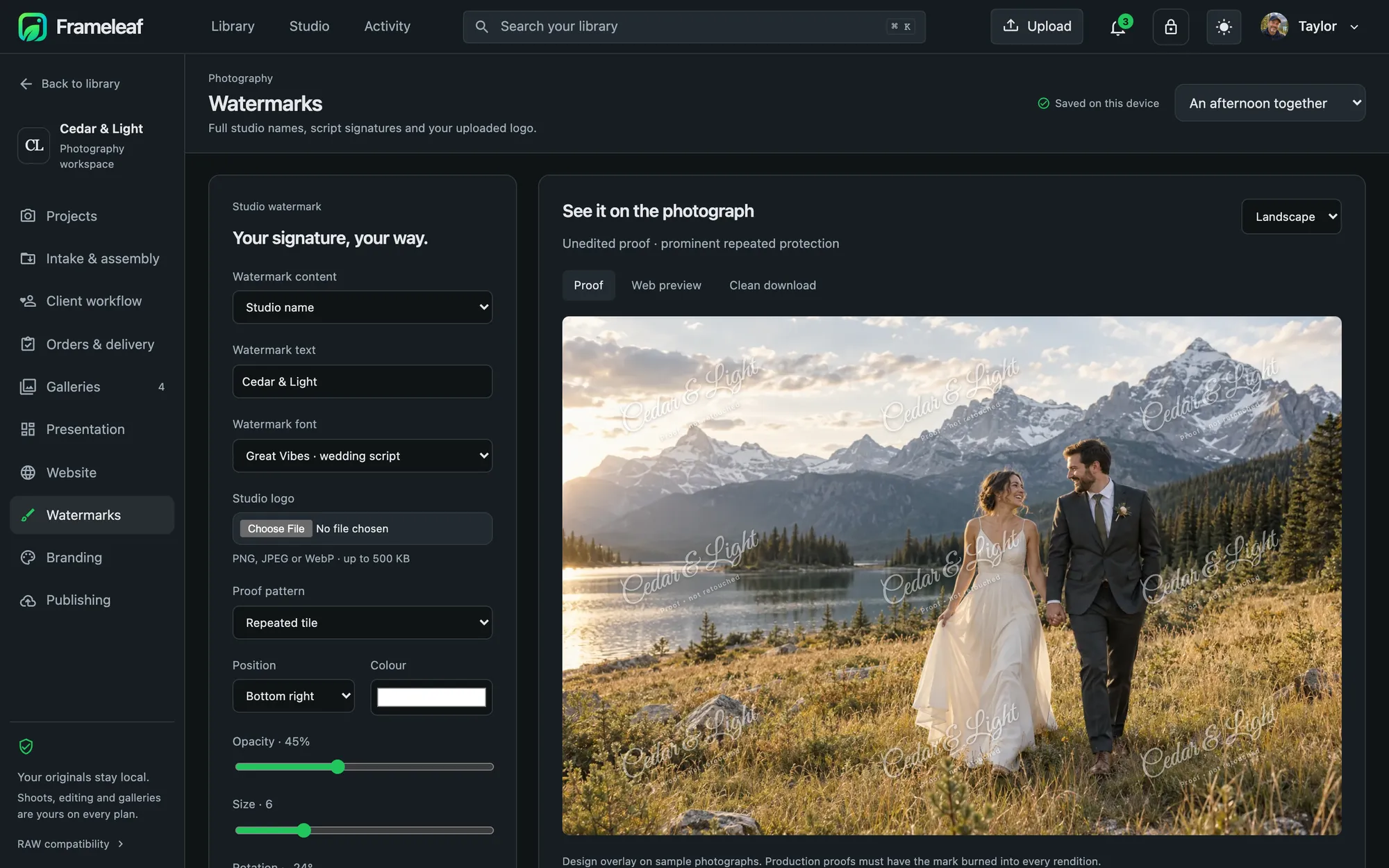Image resolution: width=1389 pixels, height=868 pixels.
Task: Open the Publishing section
Action: (92, 600)
